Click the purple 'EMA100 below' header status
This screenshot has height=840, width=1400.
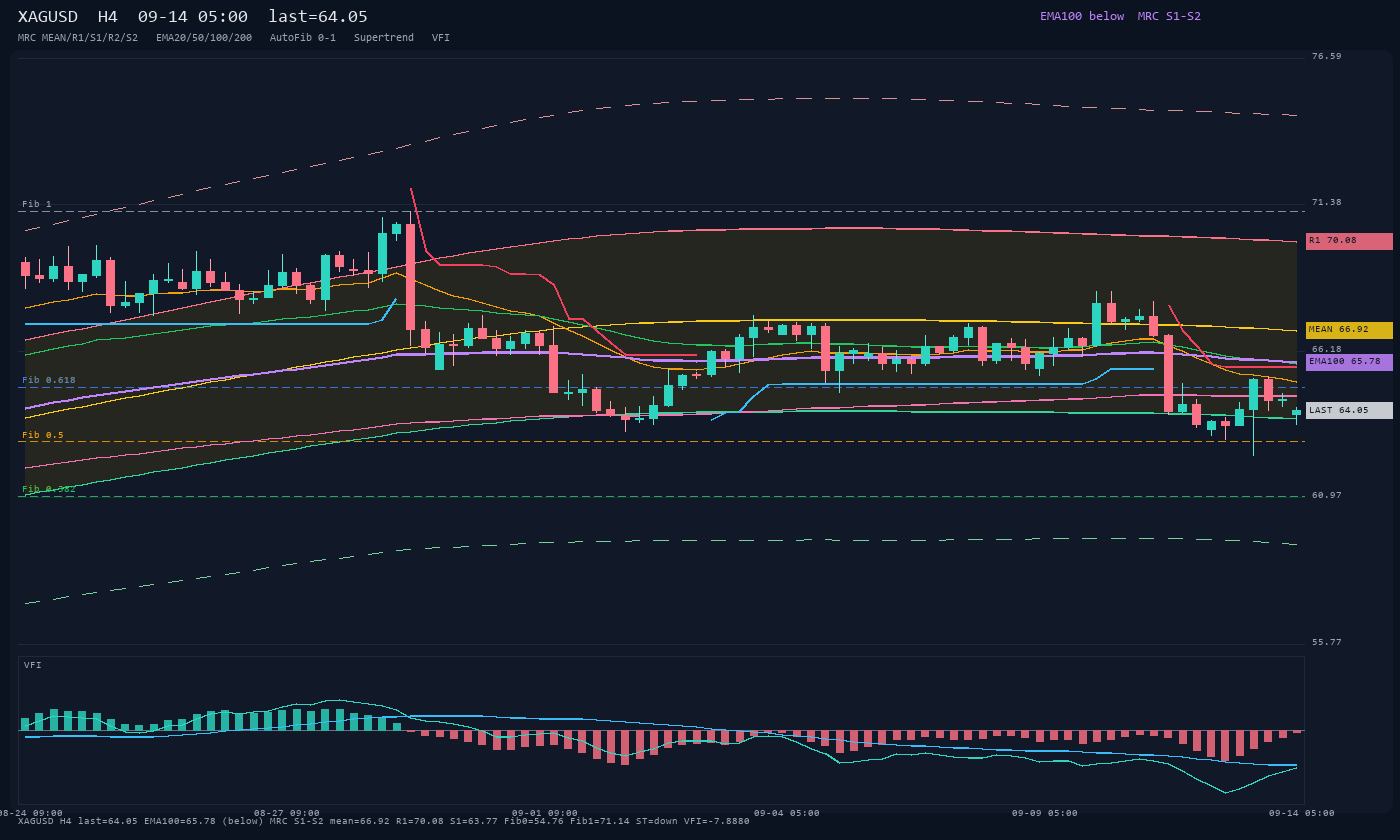click(1082, 16)
